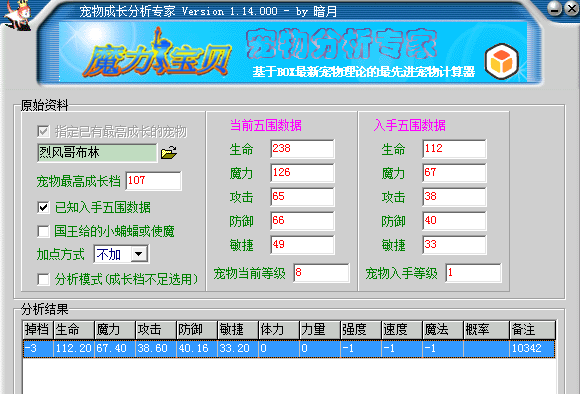Click the 魔力宝贝 game logo banner
This screenshot has width=580, height=394.
coord(157,55)
